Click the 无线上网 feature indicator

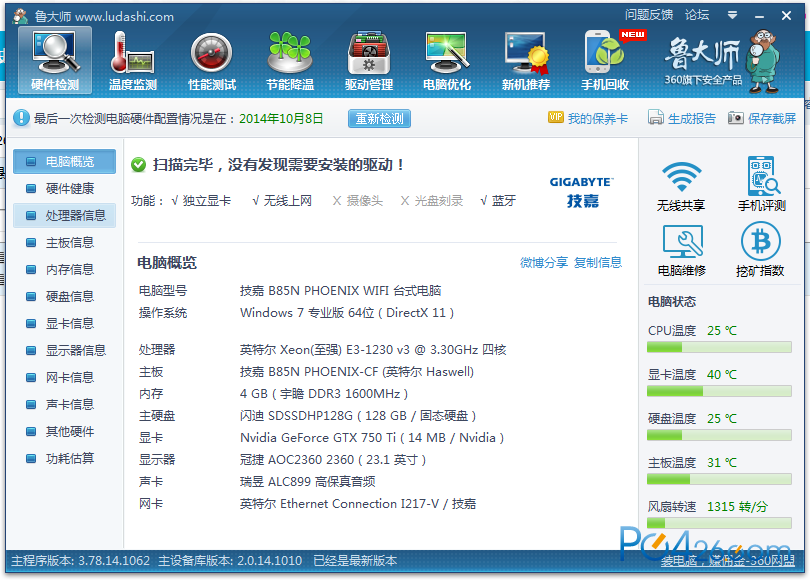tap(282, 200)
